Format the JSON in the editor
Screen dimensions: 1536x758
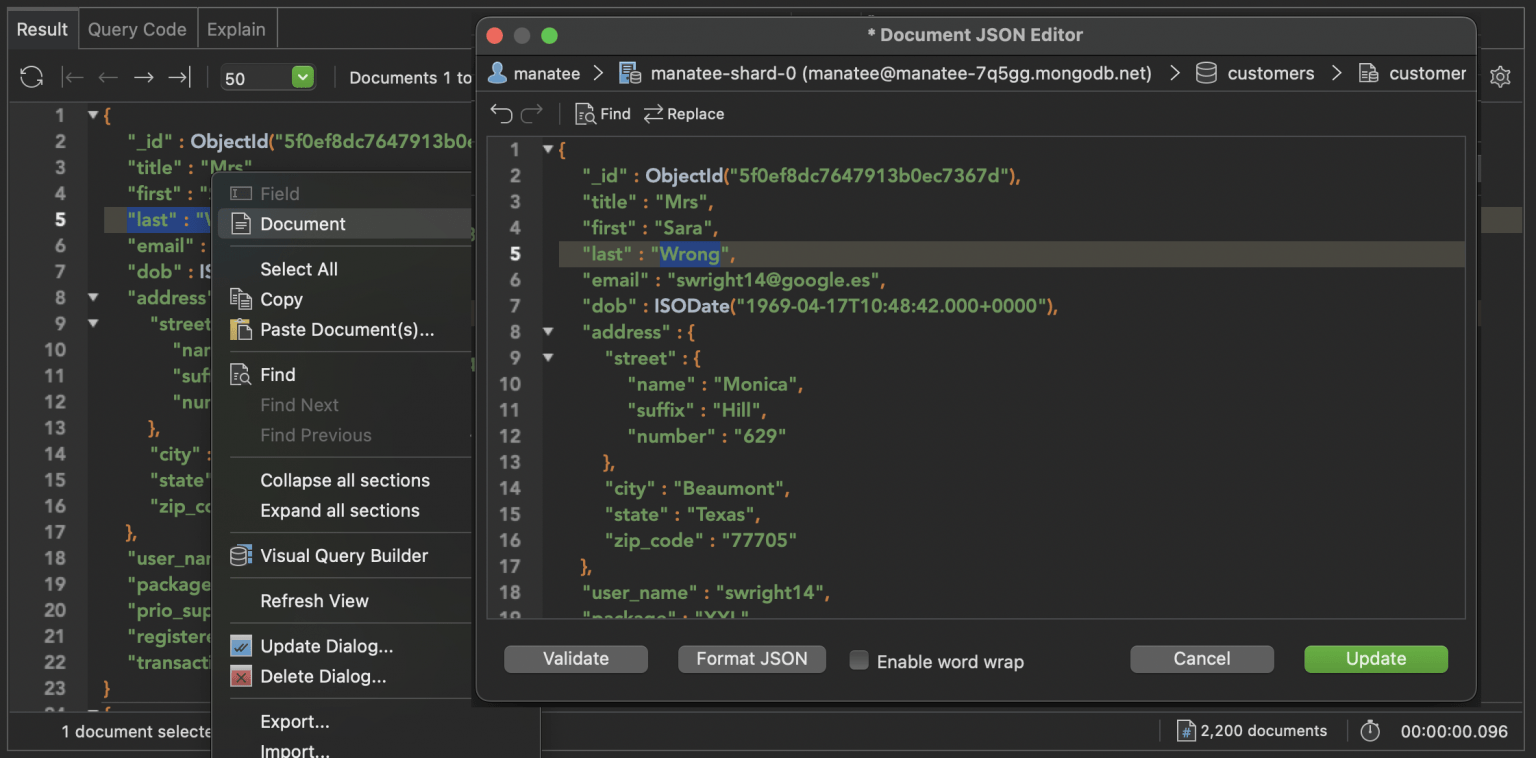click(x=751, y=658)
